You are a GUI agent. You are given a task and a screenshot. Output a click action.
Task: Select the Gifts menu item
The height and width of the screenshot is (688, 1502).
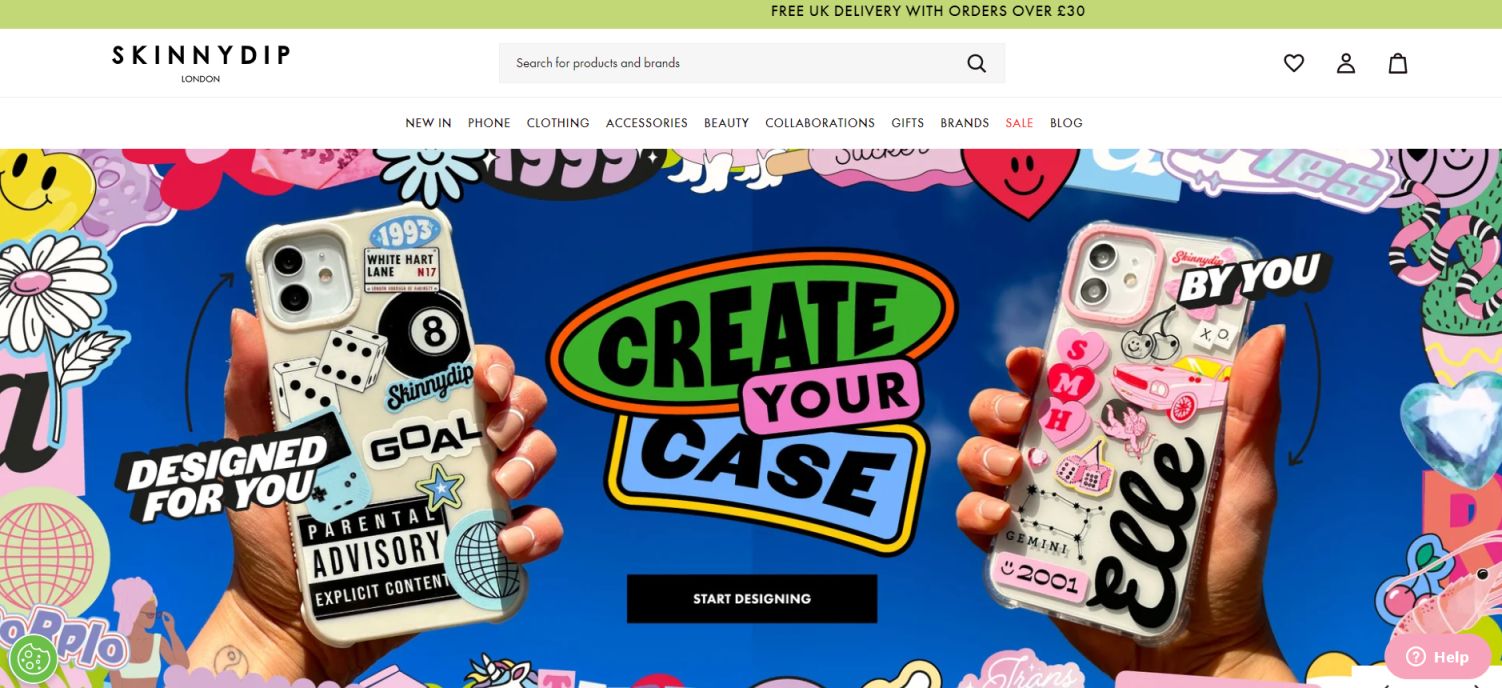pyautogui.click(x=908, y=123)
